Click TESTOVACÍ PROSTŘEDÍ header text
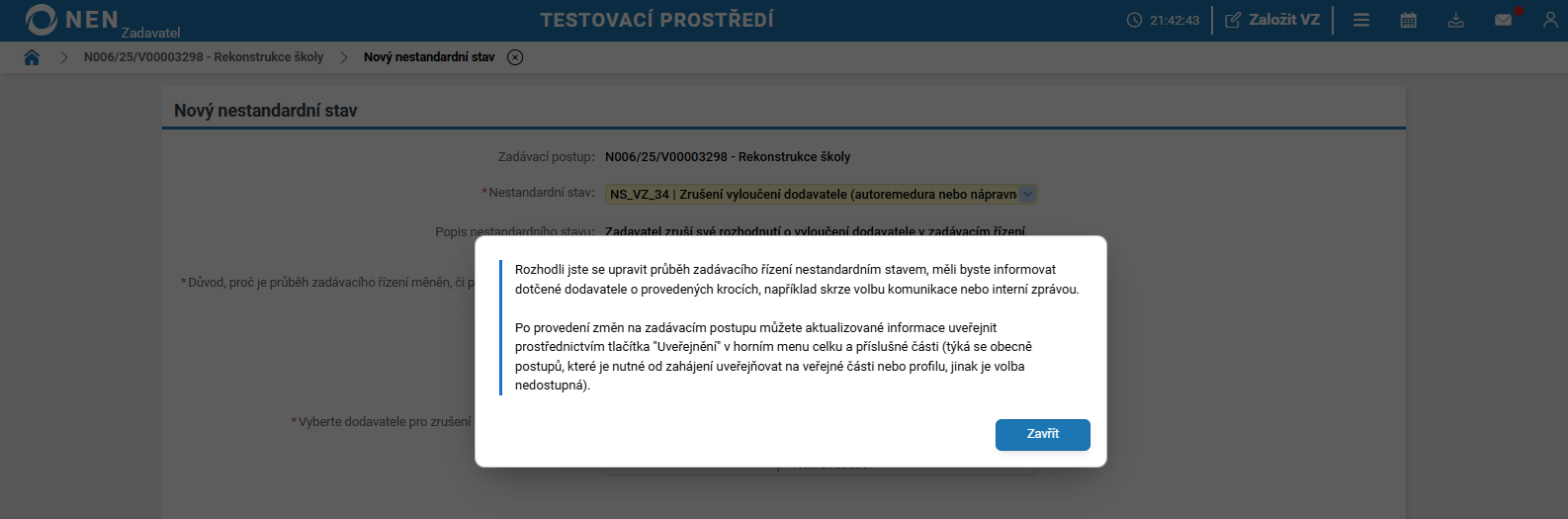This screenshot has height=519, width=1568. 657,20
